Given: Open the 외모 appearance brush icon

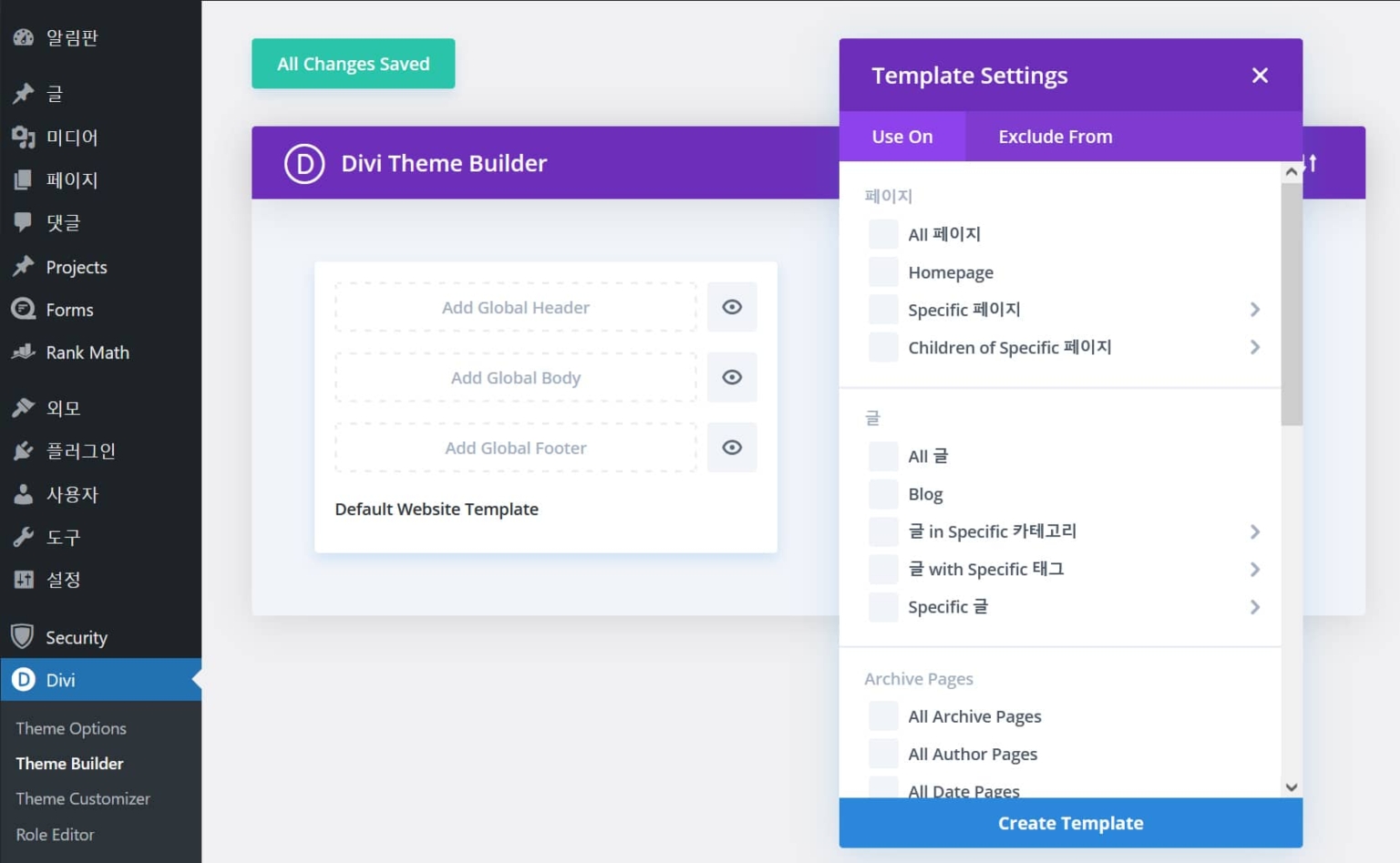Looking at the screenshot, I should (x=24, y=407).
